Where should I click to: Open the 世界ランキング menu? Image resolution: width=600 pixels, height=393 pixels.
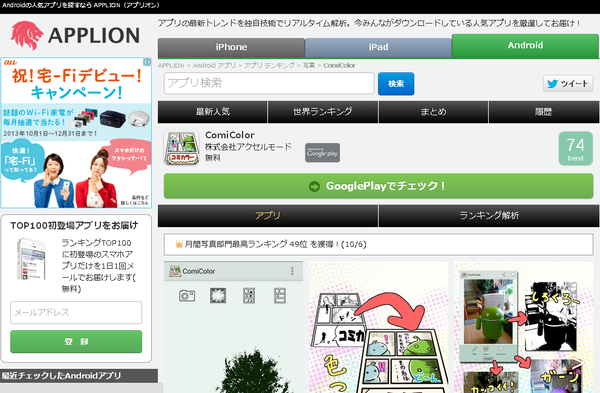pyautogui.click(x=323, y=112)
